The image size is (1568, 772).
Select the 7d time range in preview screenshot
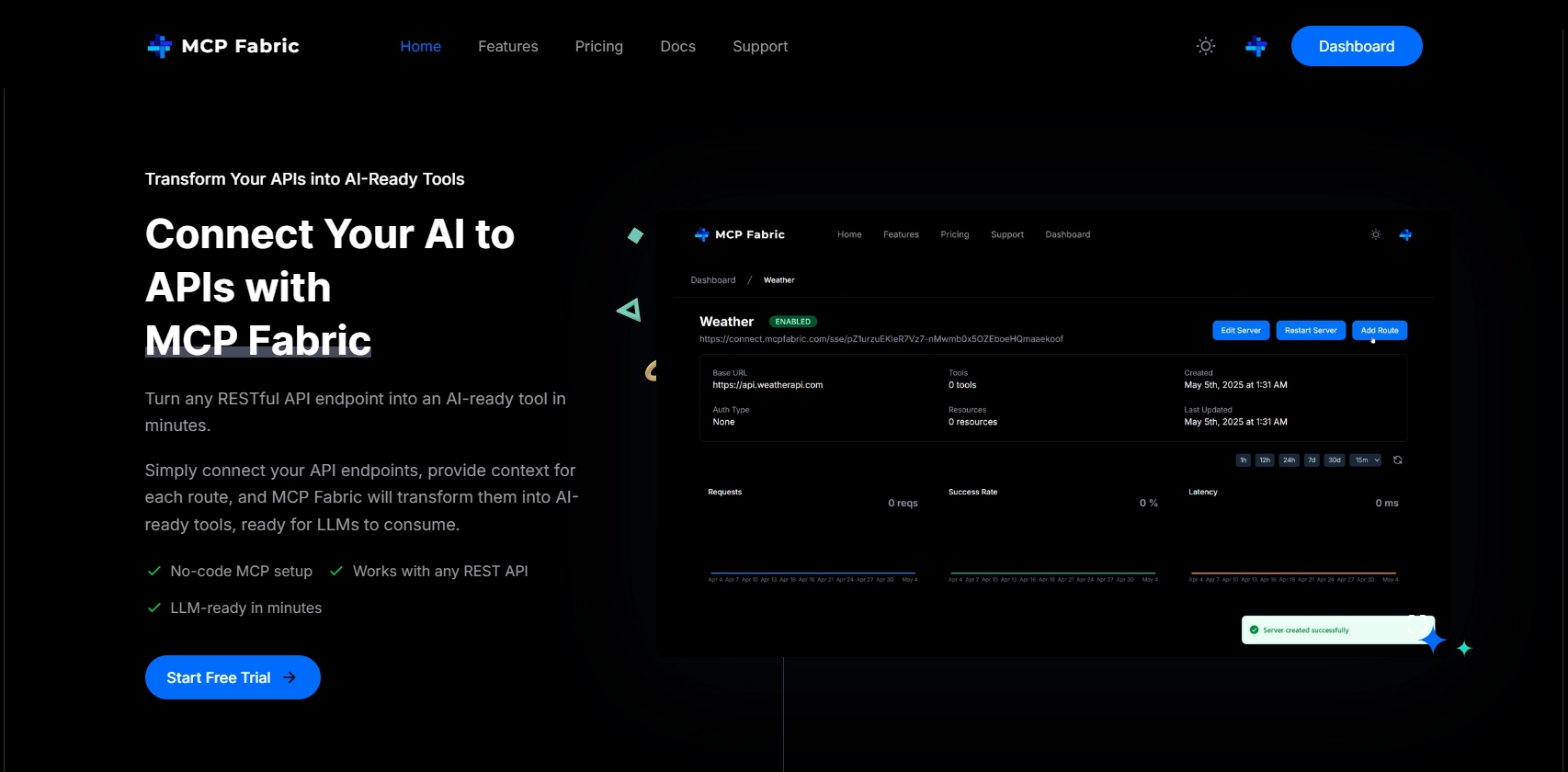click(x=1312, y=460)
